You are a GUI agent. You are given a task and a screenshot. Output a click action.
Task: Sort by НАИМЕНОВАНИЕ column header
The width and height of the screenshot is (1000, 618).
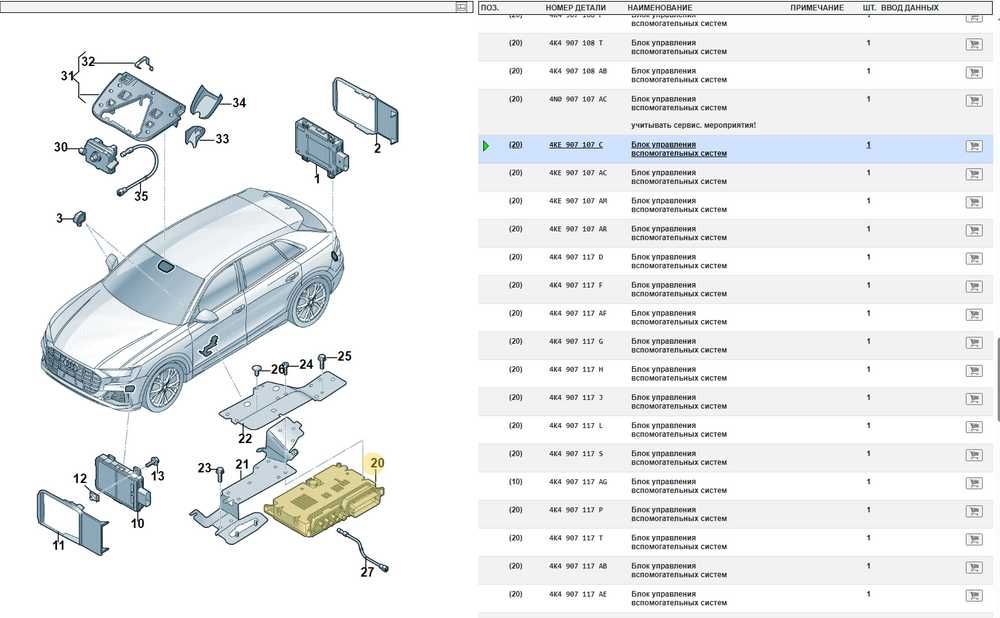[659, 8]
